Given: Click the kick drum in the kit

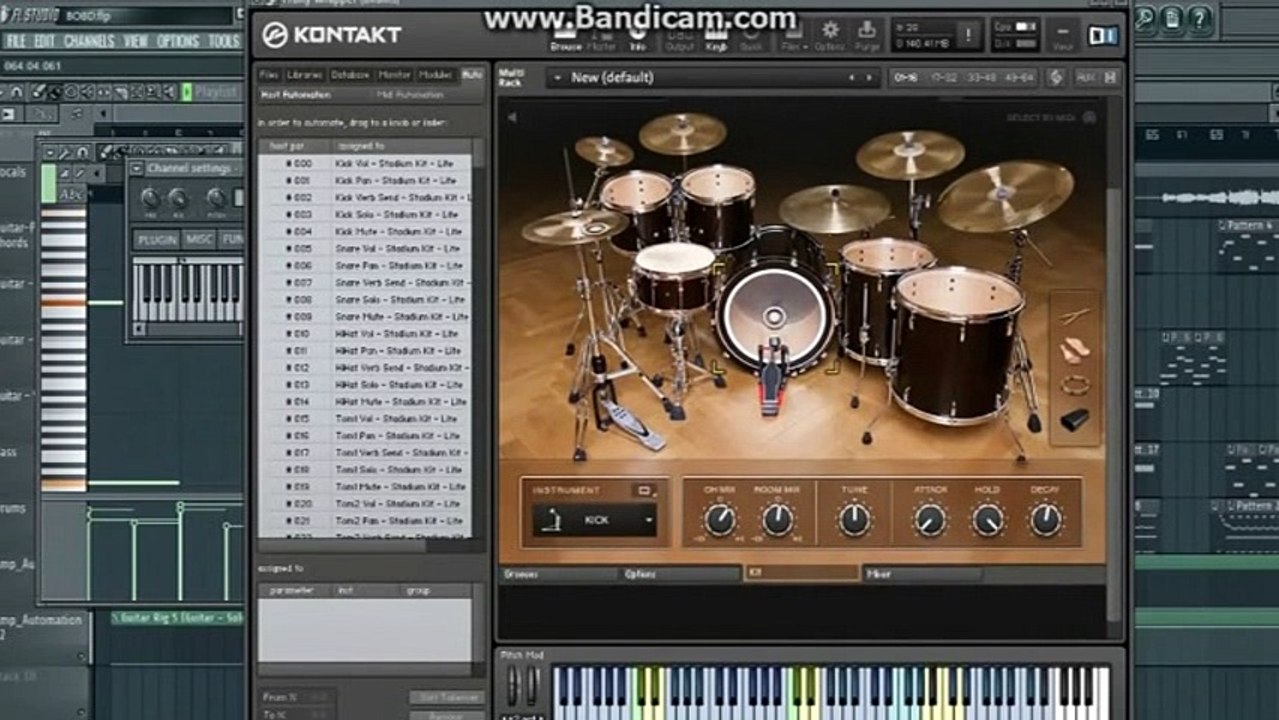Looking at the screenshot, I should tap(774, 317).
